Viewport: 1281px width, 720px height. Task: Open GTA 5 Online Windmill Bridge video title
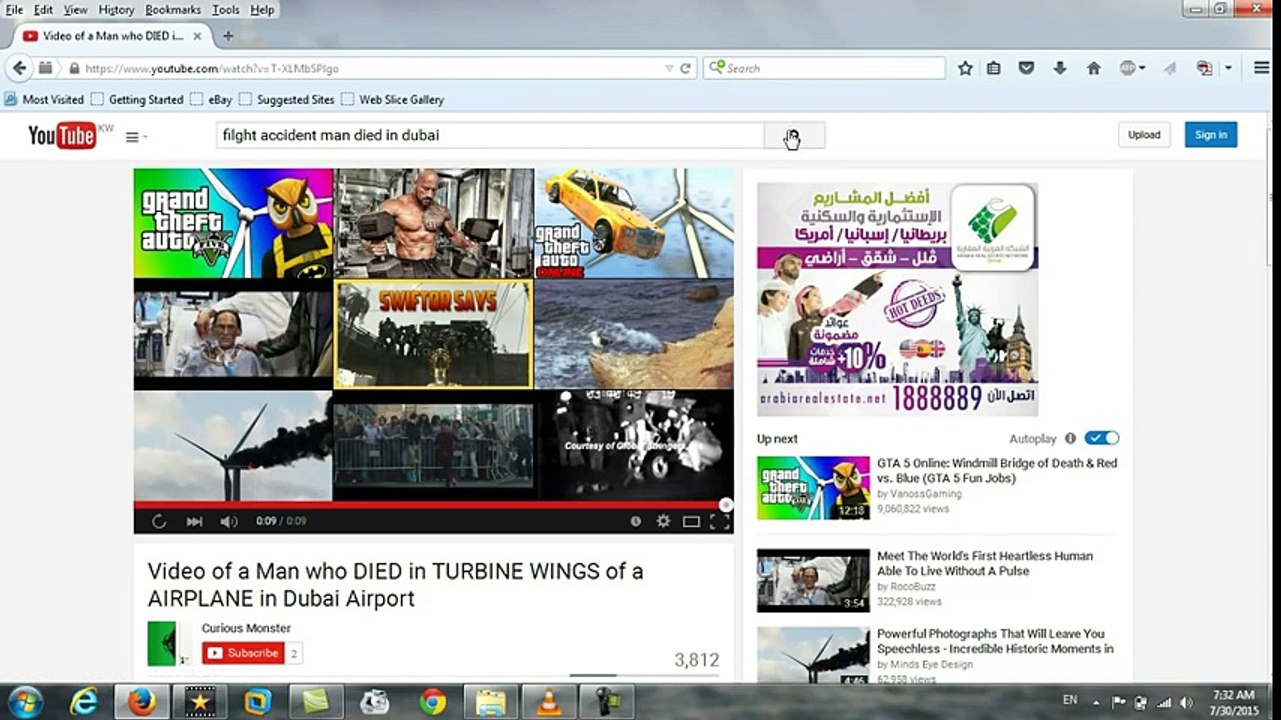(x=997, y=470)
